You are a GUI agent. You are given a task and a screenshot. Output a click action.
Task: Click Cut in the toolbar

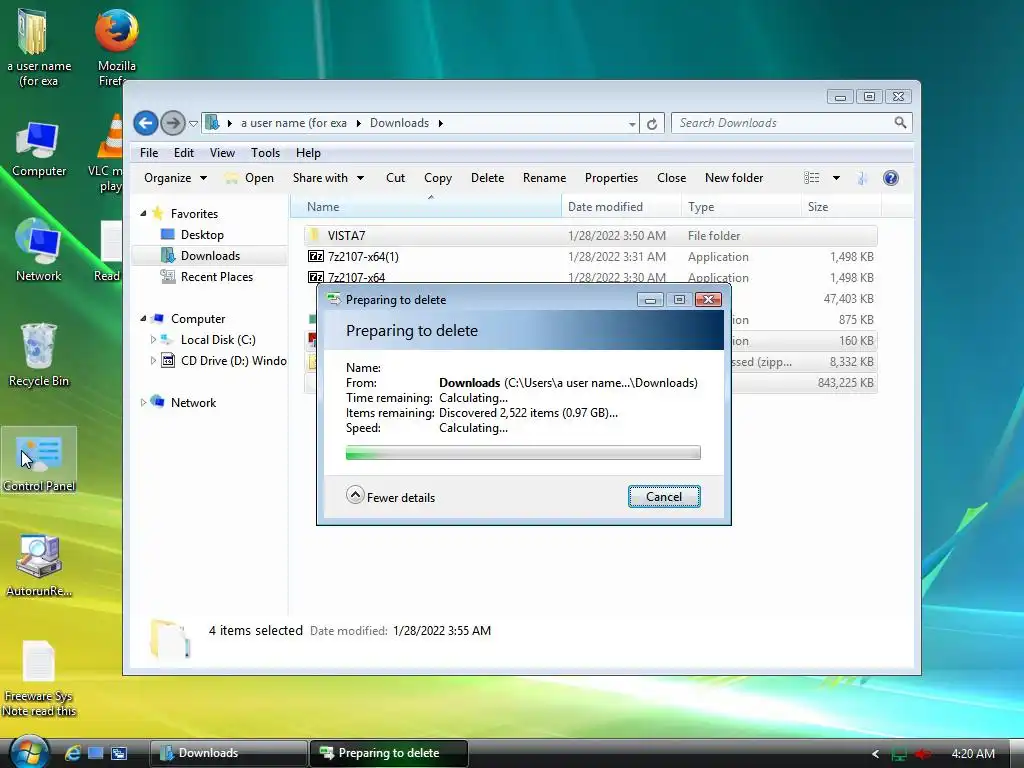click(395, 178)
